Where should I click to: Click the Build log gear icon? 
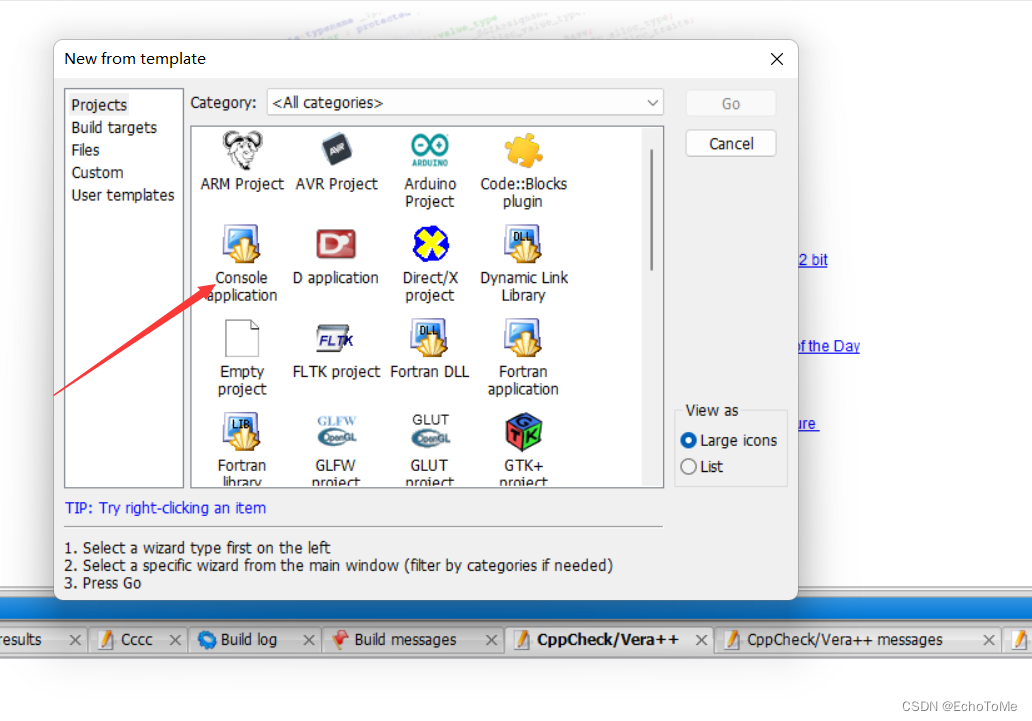tap(207, 639)
